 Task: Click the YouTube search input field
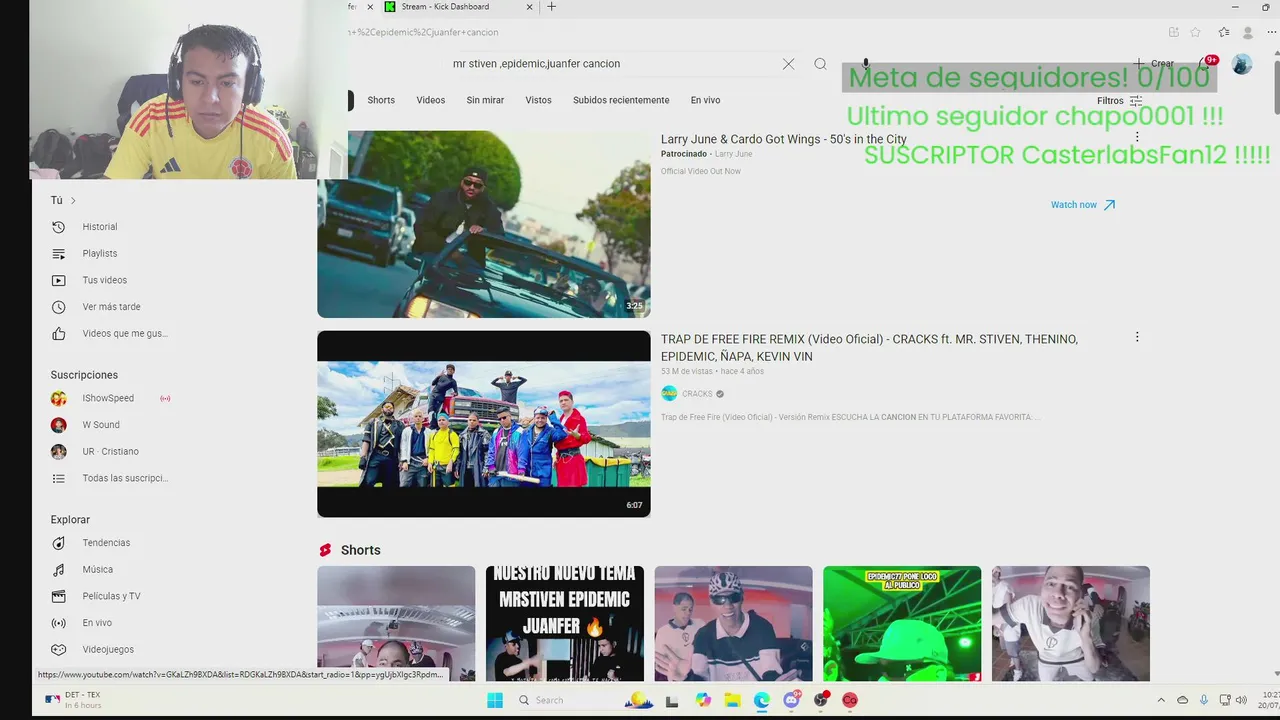tap(610, 64)
